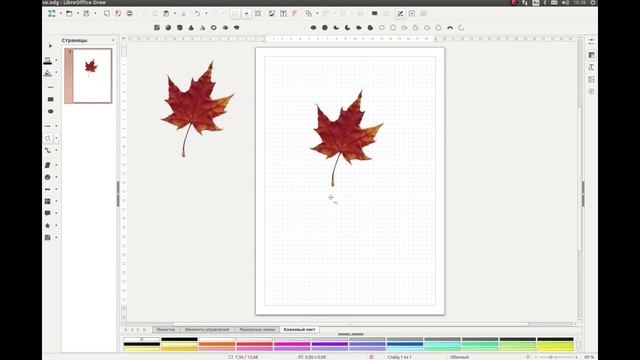
Task: Select the curve polygon tool
Action: [48, 138]
